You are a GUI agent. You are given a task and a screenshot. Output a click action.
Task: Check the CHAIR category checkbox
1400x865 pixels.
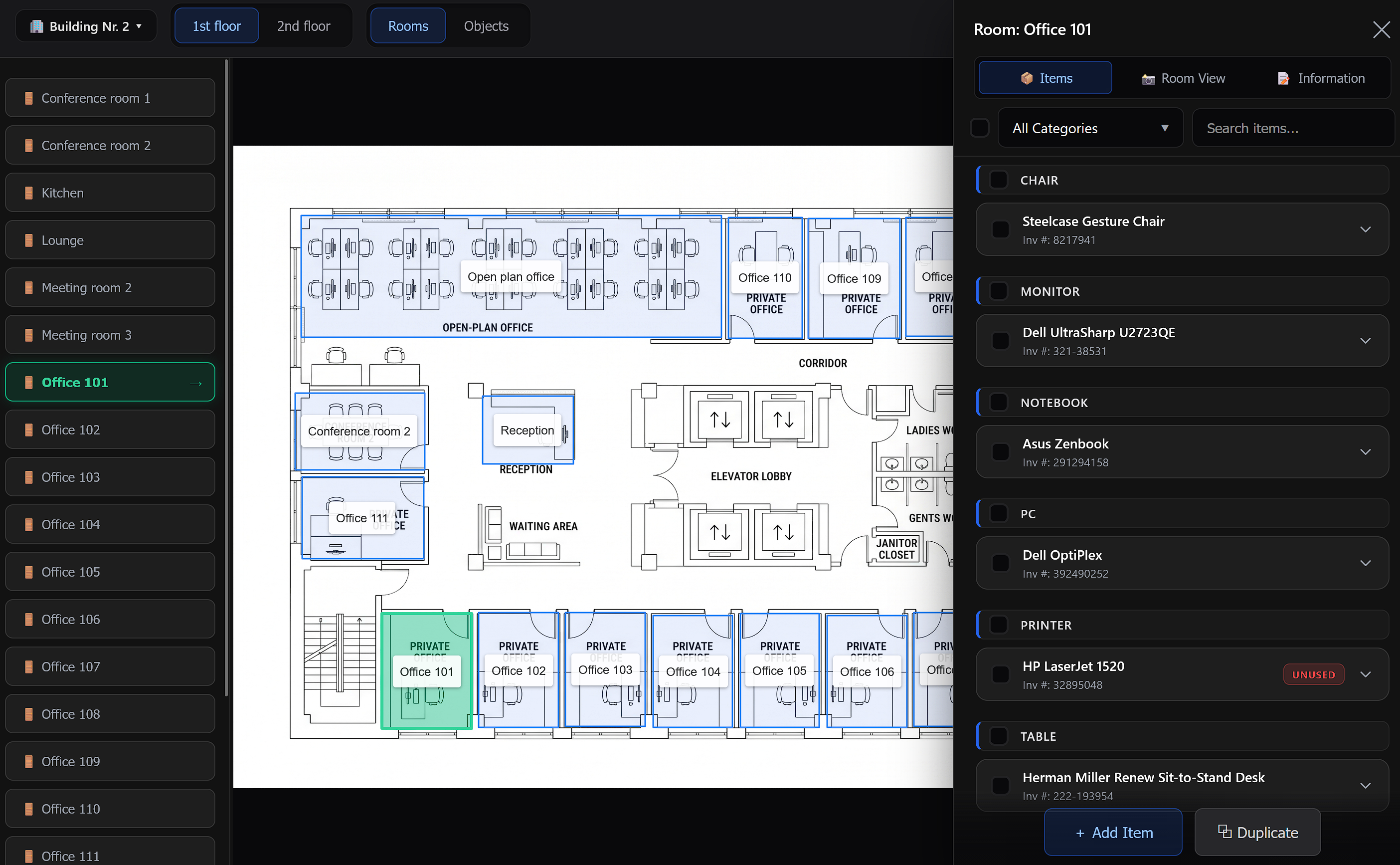pos(998,180)
